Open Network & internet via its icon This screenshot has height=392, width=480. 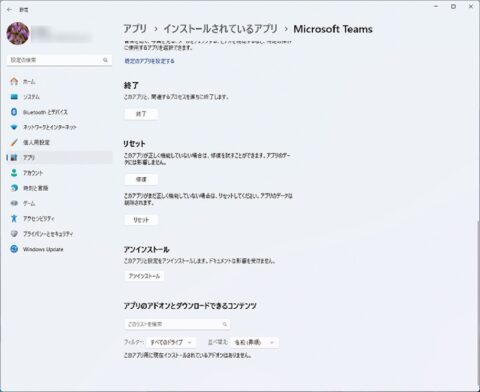click(14, 127)
